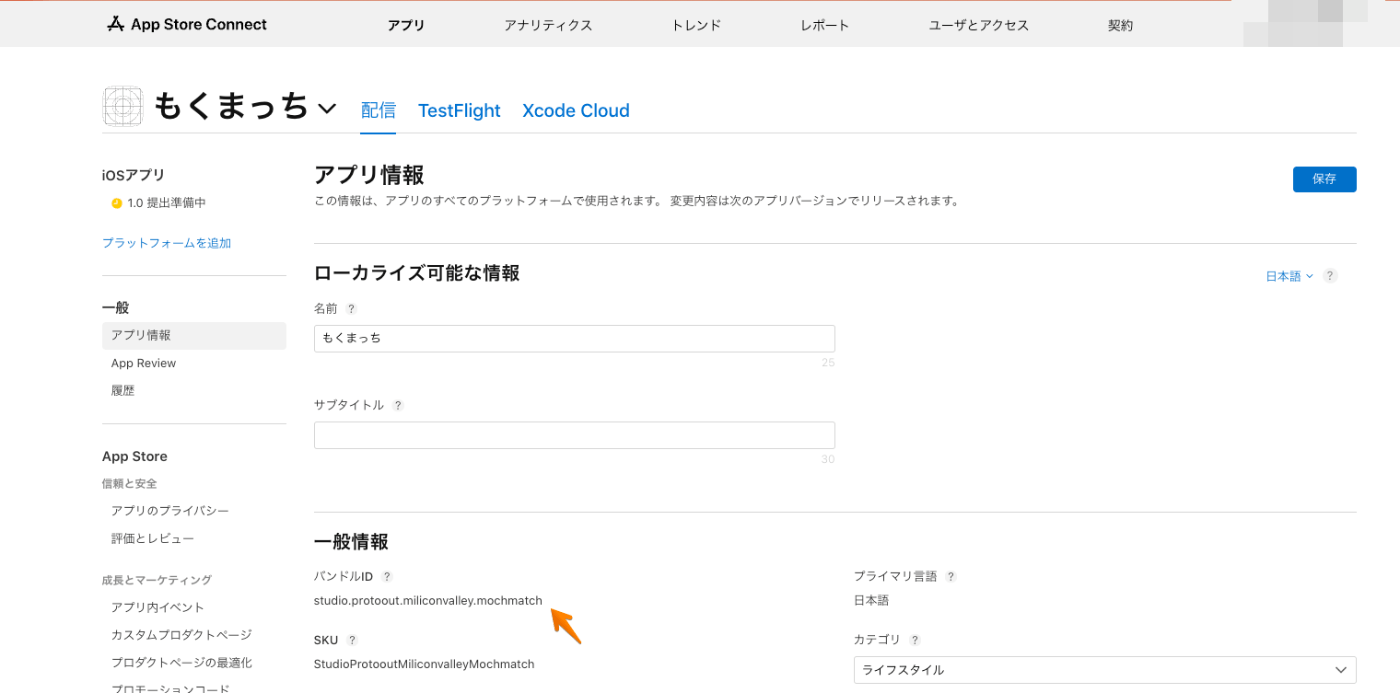Open help for プライマリ言語
Screen dimensions: 1400x693
(951, 577)
